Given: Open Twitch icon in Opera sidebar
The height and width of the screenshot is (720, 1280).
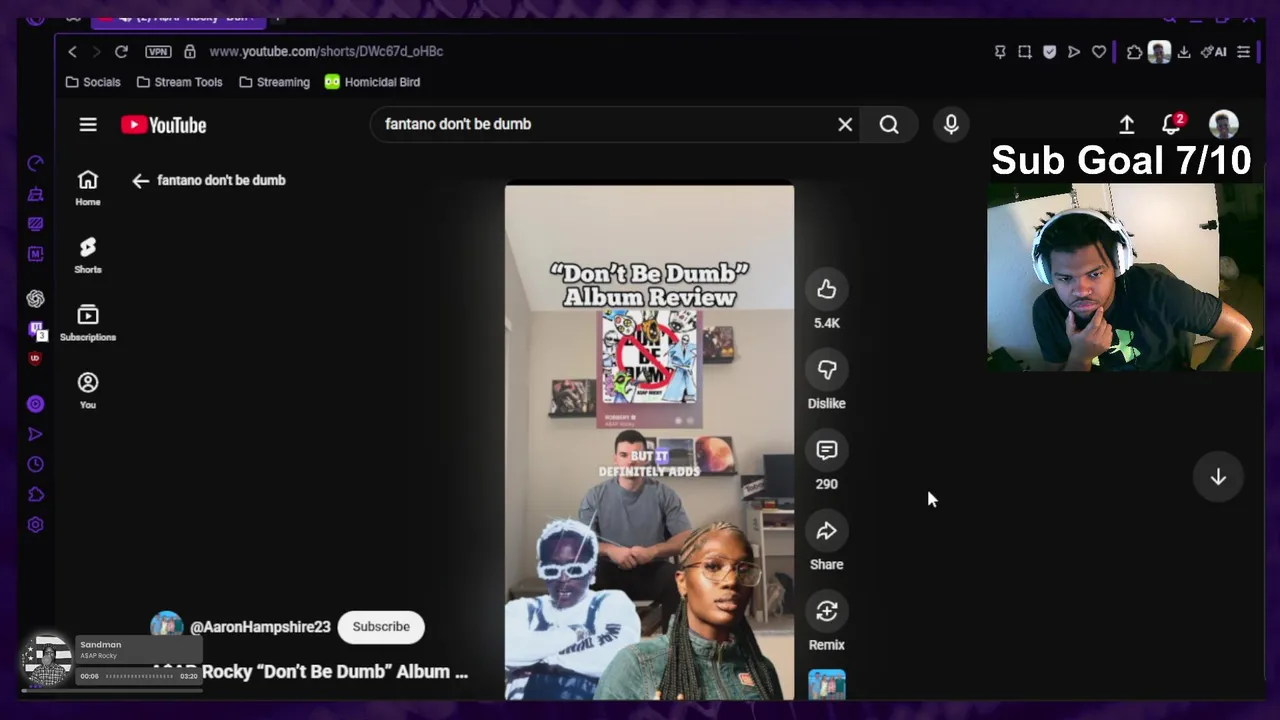Looking at the screenshot, I should 36,329.
